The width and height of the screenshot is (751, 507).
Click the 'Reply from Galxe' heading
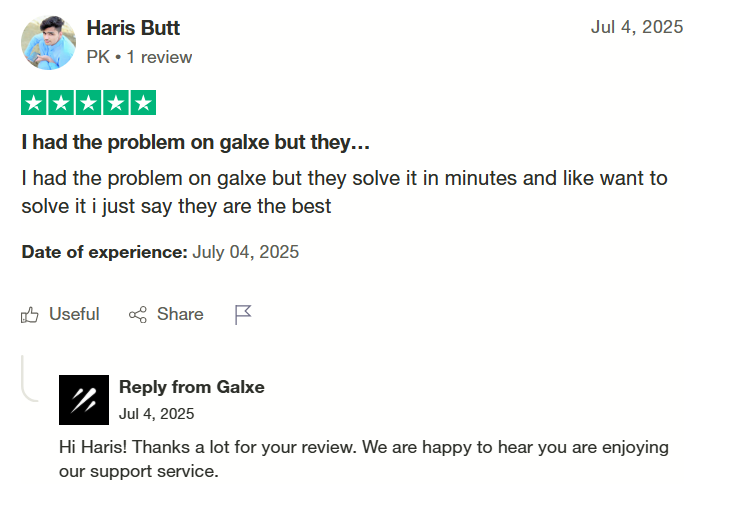click(x=192, y=387)
